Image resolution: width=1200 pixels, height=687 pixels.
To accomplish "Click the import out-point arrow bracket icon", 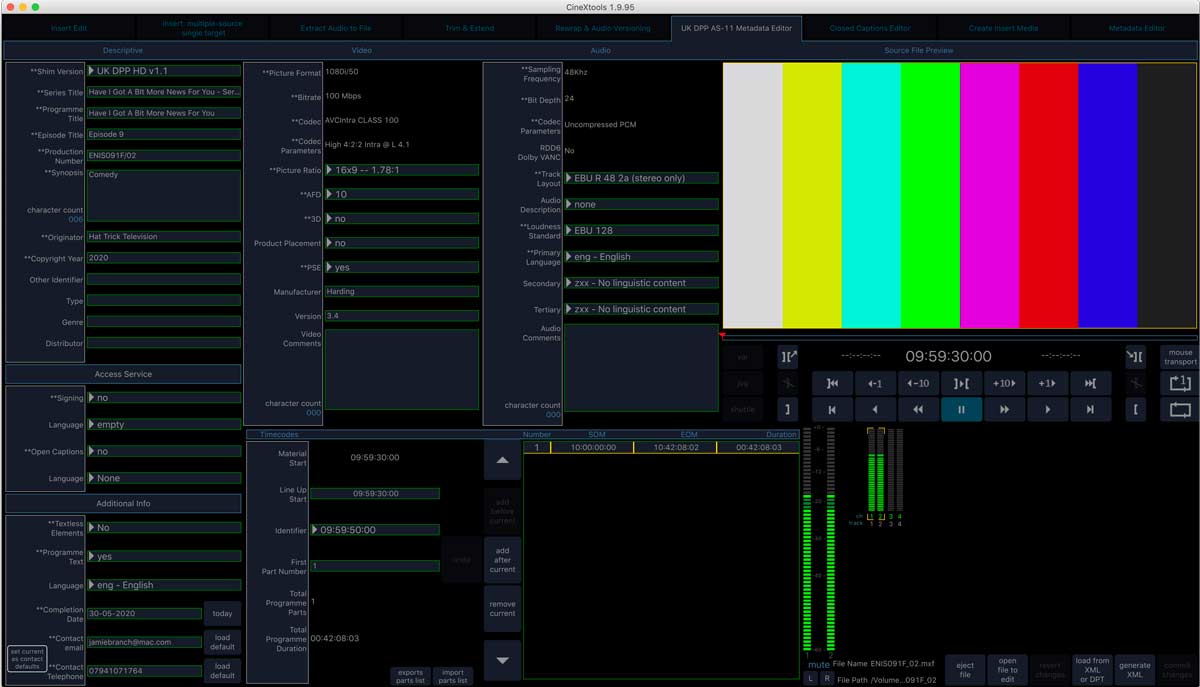I will 1135,356.
